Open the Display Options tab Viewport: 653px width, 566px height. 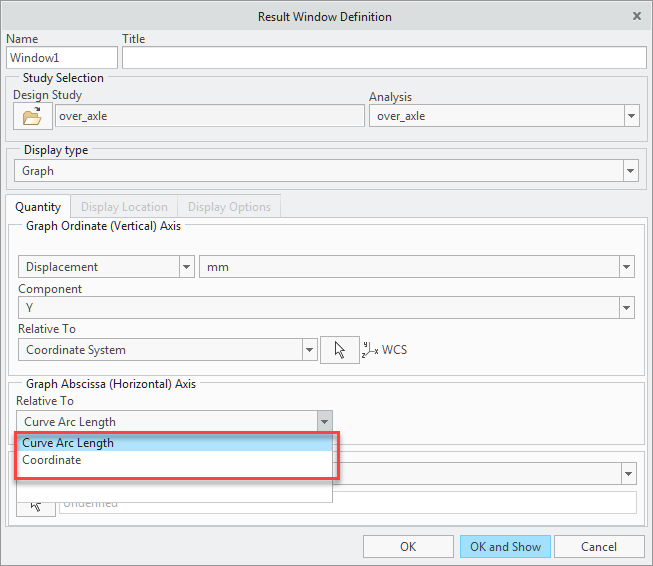(x=229, y=207)
